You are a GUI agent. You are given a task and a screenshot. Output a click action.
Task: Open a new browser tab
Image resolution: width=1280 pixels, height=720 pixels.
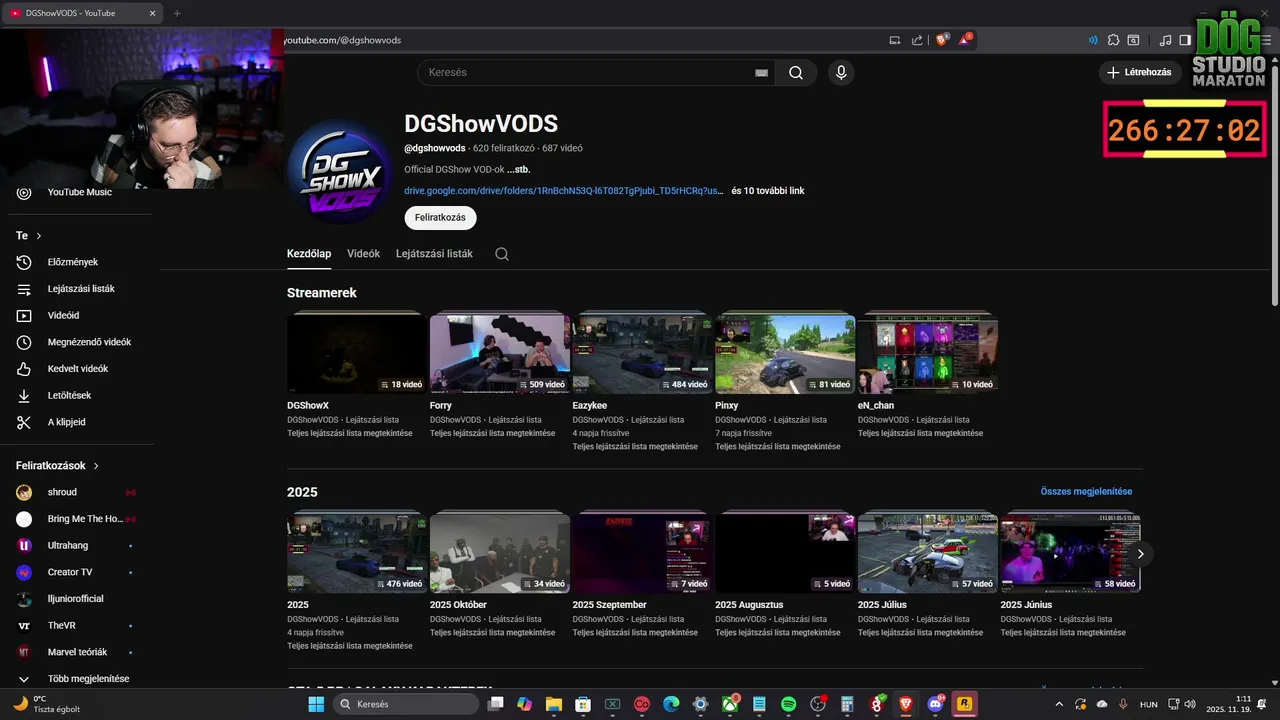pyautogui.click(x=177, y=13)
